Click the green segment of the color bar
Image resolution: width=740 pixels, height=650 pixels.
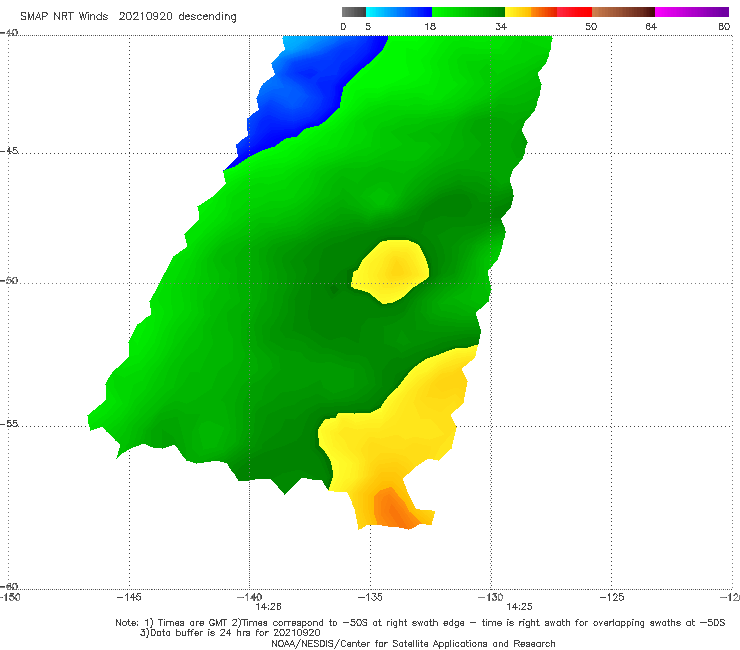[x=468, y=12]
